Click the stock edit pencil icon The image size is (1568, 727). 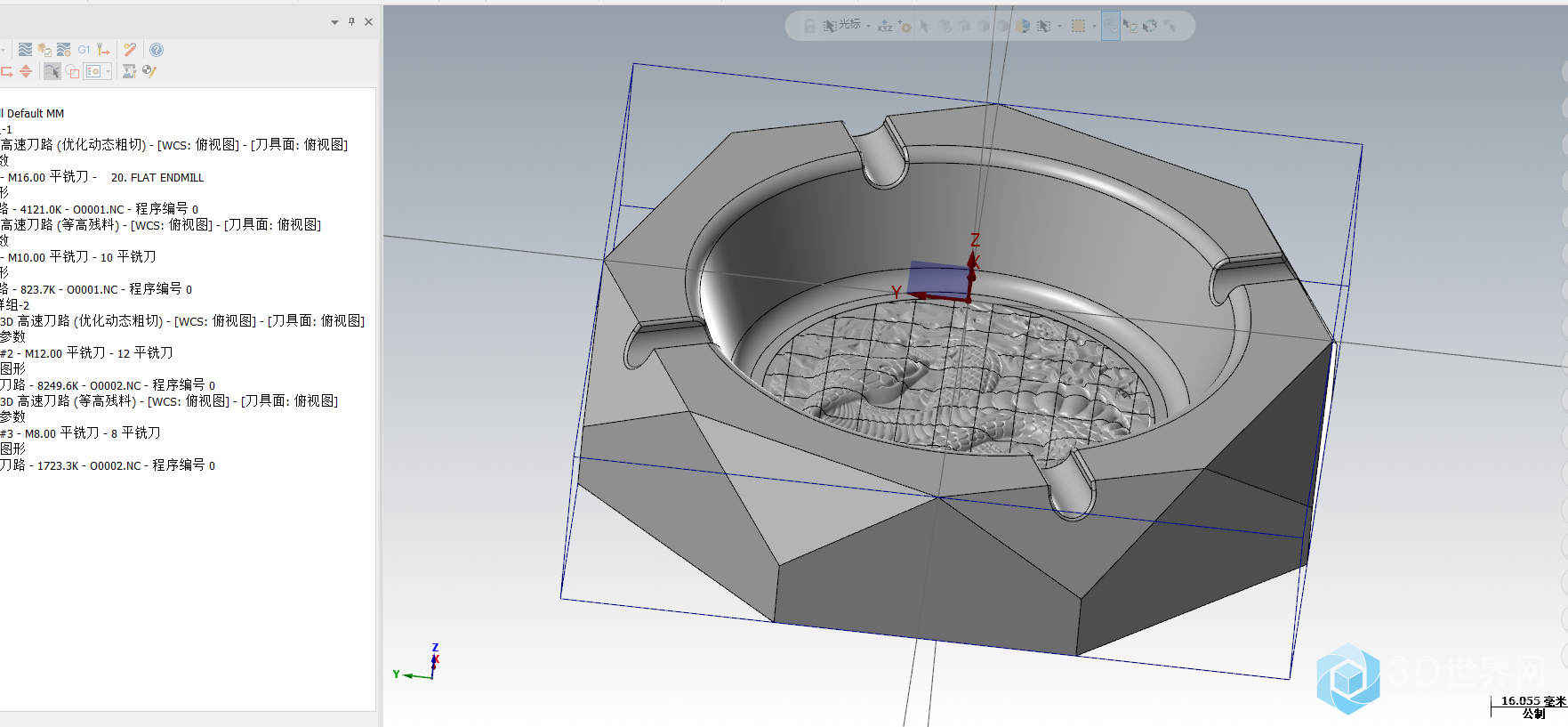[x=149, y=71]
